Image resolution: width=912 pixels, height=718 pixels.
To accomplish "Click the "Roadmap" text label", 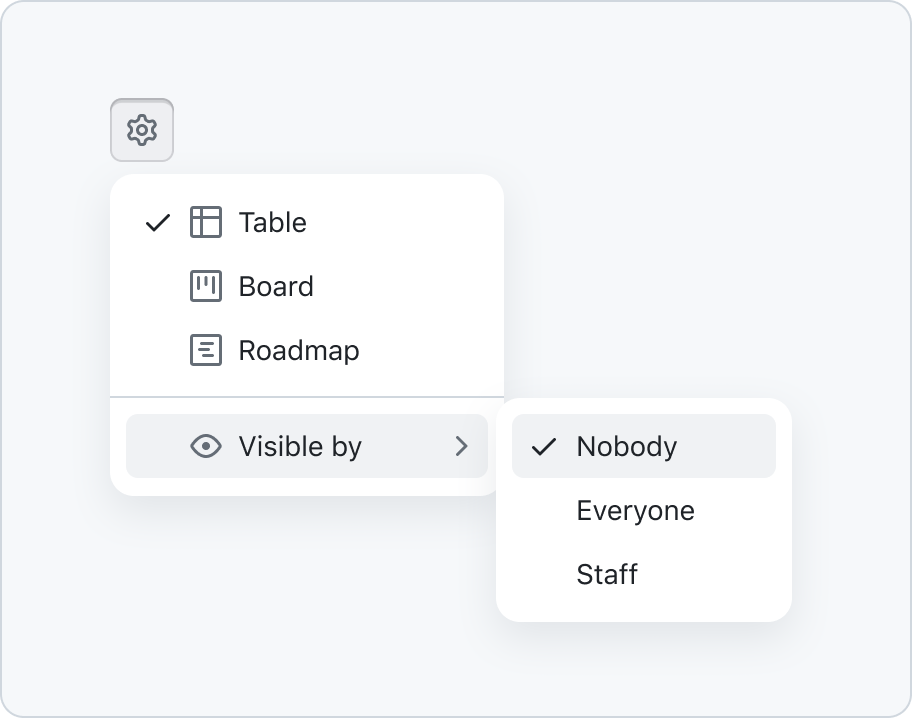I will tap(299, 351).
